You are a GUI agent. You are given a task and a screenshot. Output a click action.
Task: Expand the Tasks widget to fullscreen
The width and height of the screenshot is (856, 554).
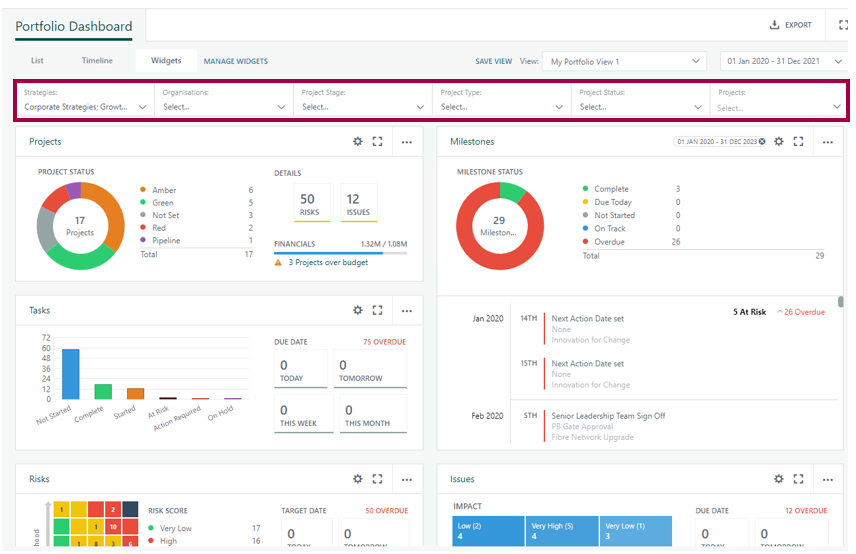(x=377, y=310)
